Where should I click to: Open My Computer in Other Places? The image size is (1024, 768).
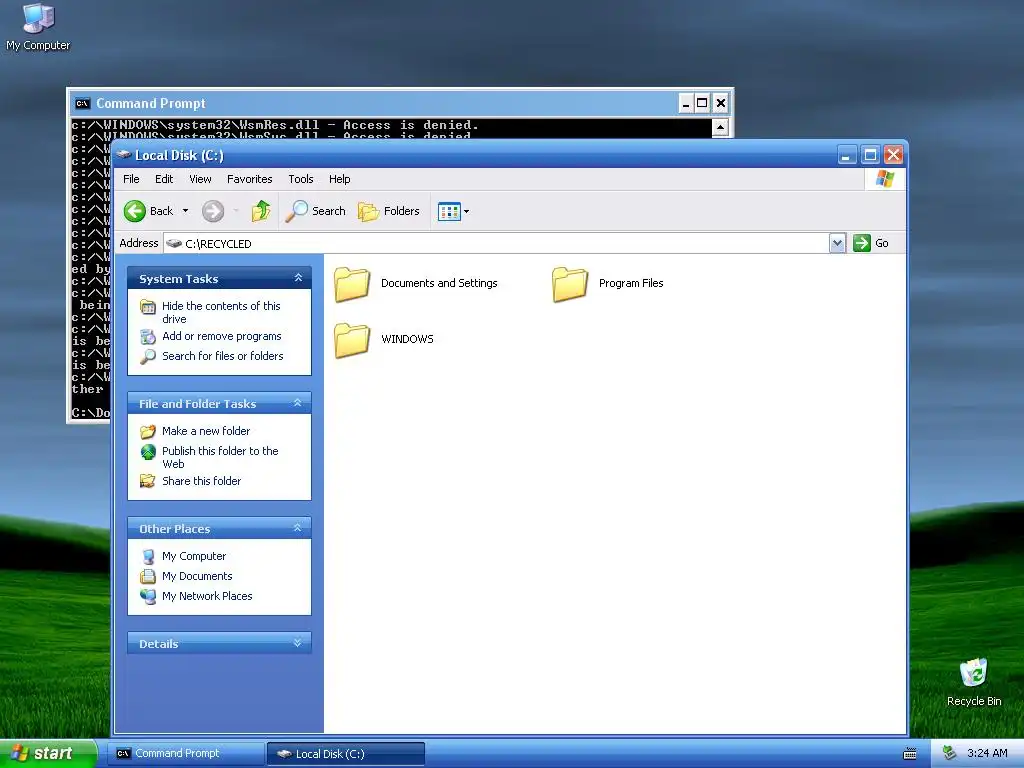tap(194, 556)
